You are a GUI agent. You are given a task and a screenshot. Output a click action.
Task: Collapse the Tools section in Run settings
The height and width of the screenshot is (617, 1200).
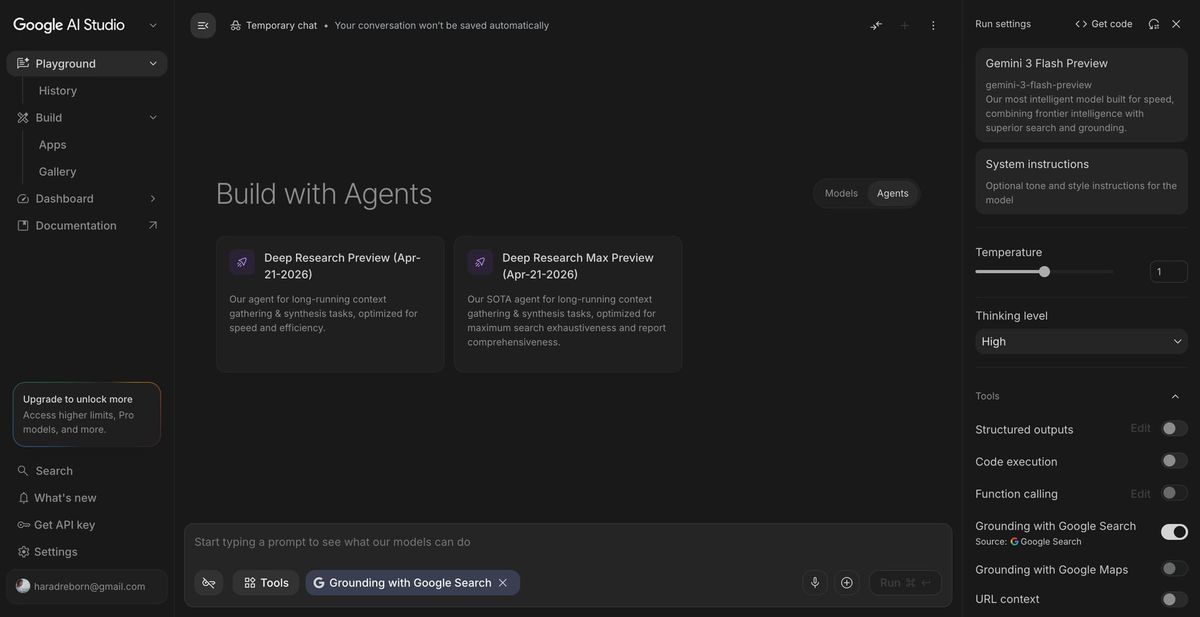[x=1175, y=396]
